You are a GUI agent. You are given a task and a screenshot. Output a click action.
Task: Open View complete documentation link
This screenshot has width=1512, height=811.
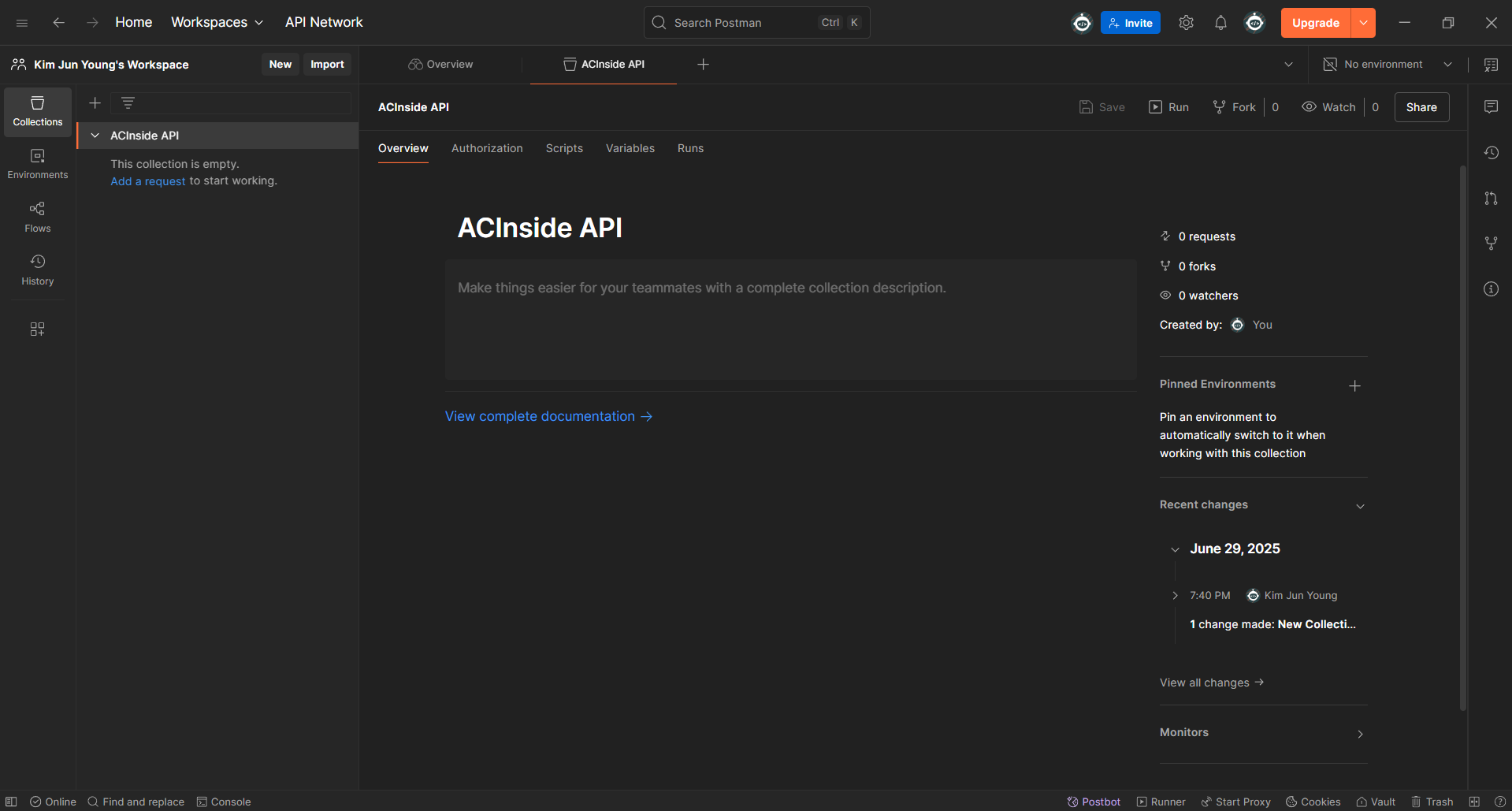[x=548, y=416]
